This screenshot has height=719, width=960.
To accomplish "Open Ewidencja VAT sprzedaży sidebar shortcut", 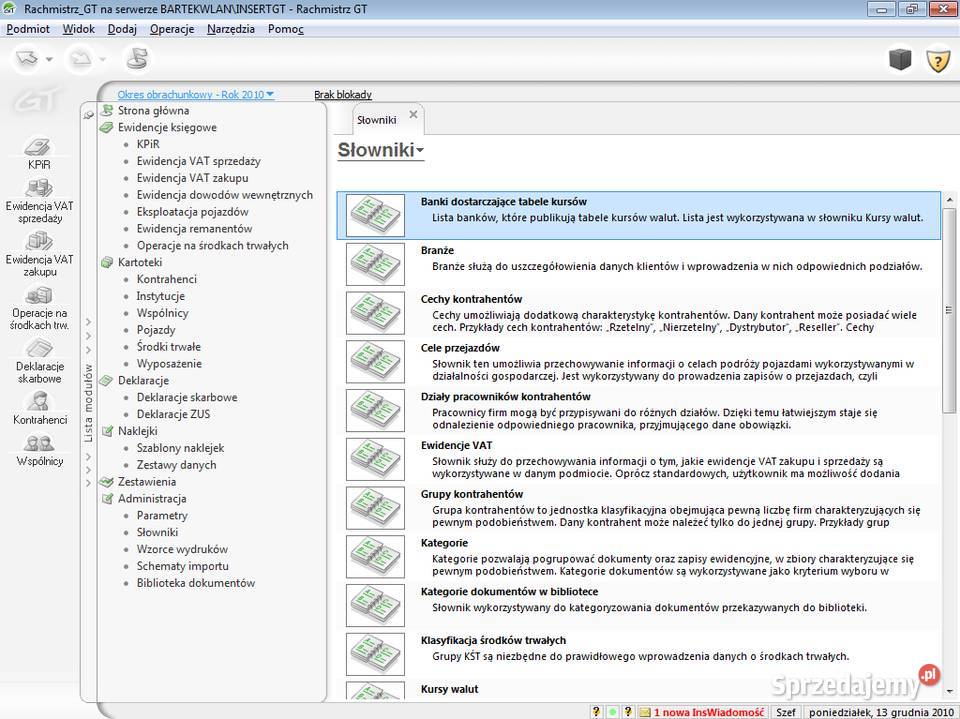I will click(x=39, y=201).
